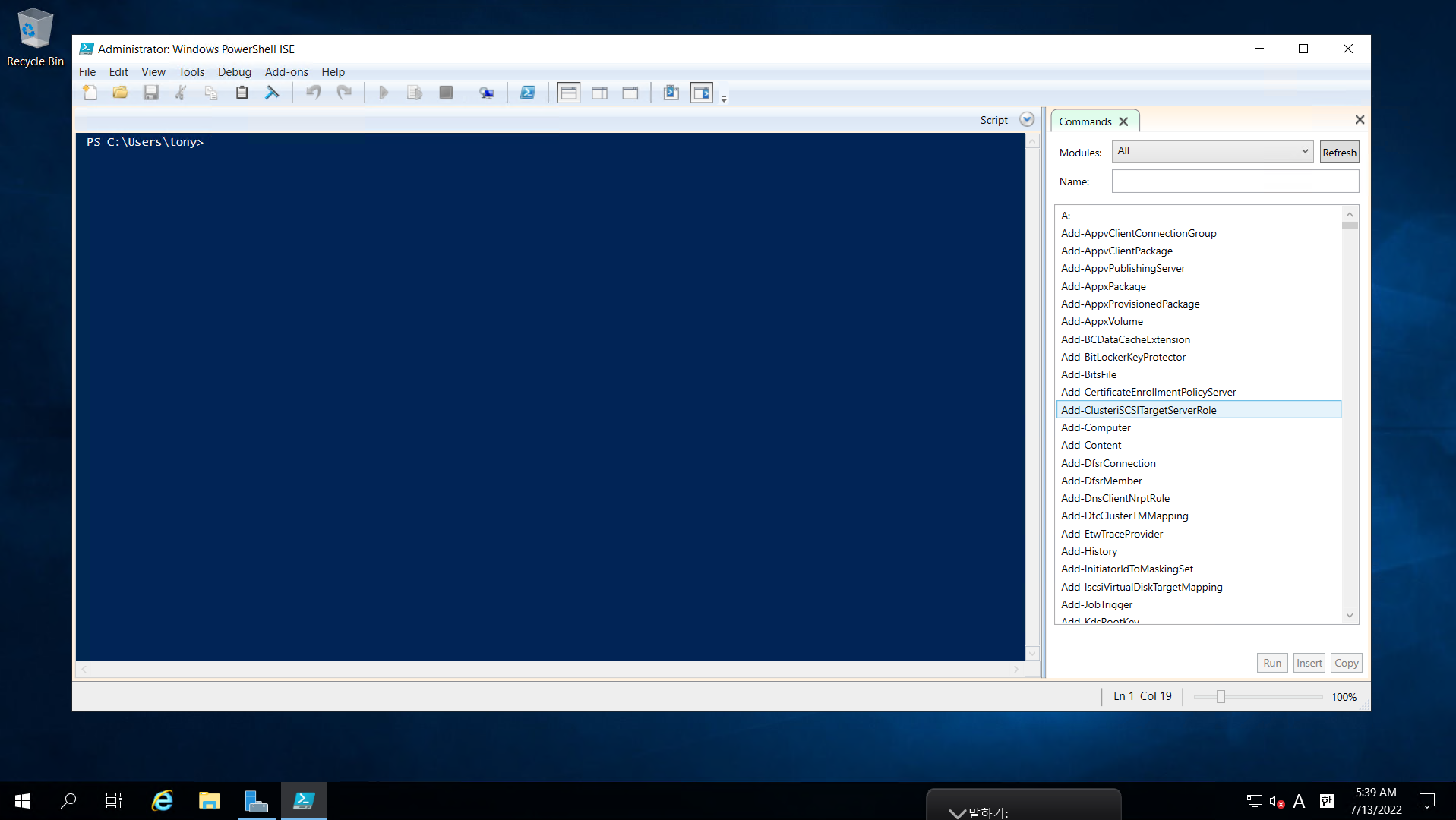Select Add-AppvClientPackage in command list
Viewport: 1456px width, 820px height.
pyautogui.click(x=1199, y=251)
